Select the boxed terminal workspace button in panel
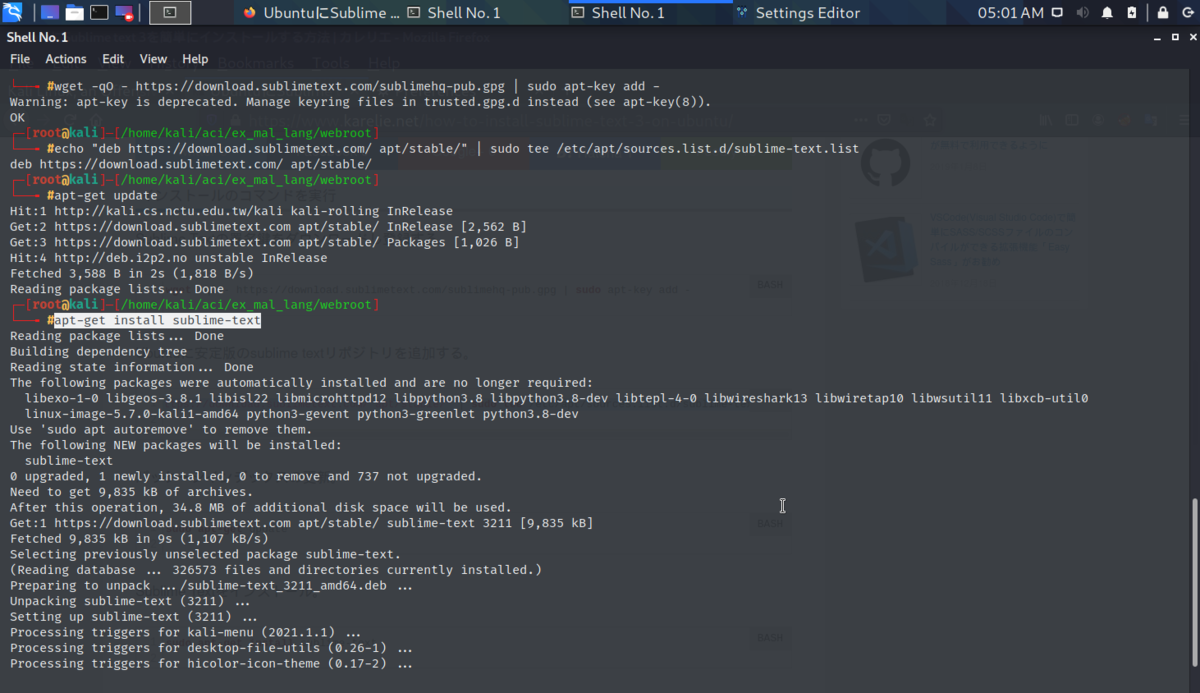This screenshot has width=1200, height=693. point(170,13)
